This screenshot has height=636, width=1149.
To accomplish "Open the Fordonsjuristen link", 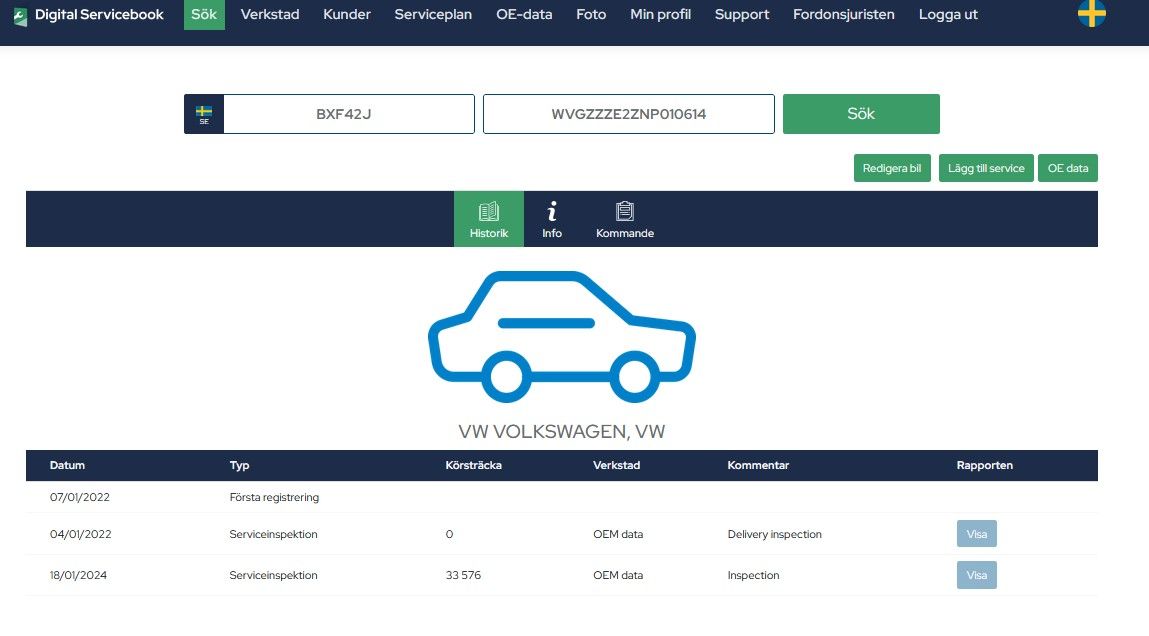I will tap(843, 15).
